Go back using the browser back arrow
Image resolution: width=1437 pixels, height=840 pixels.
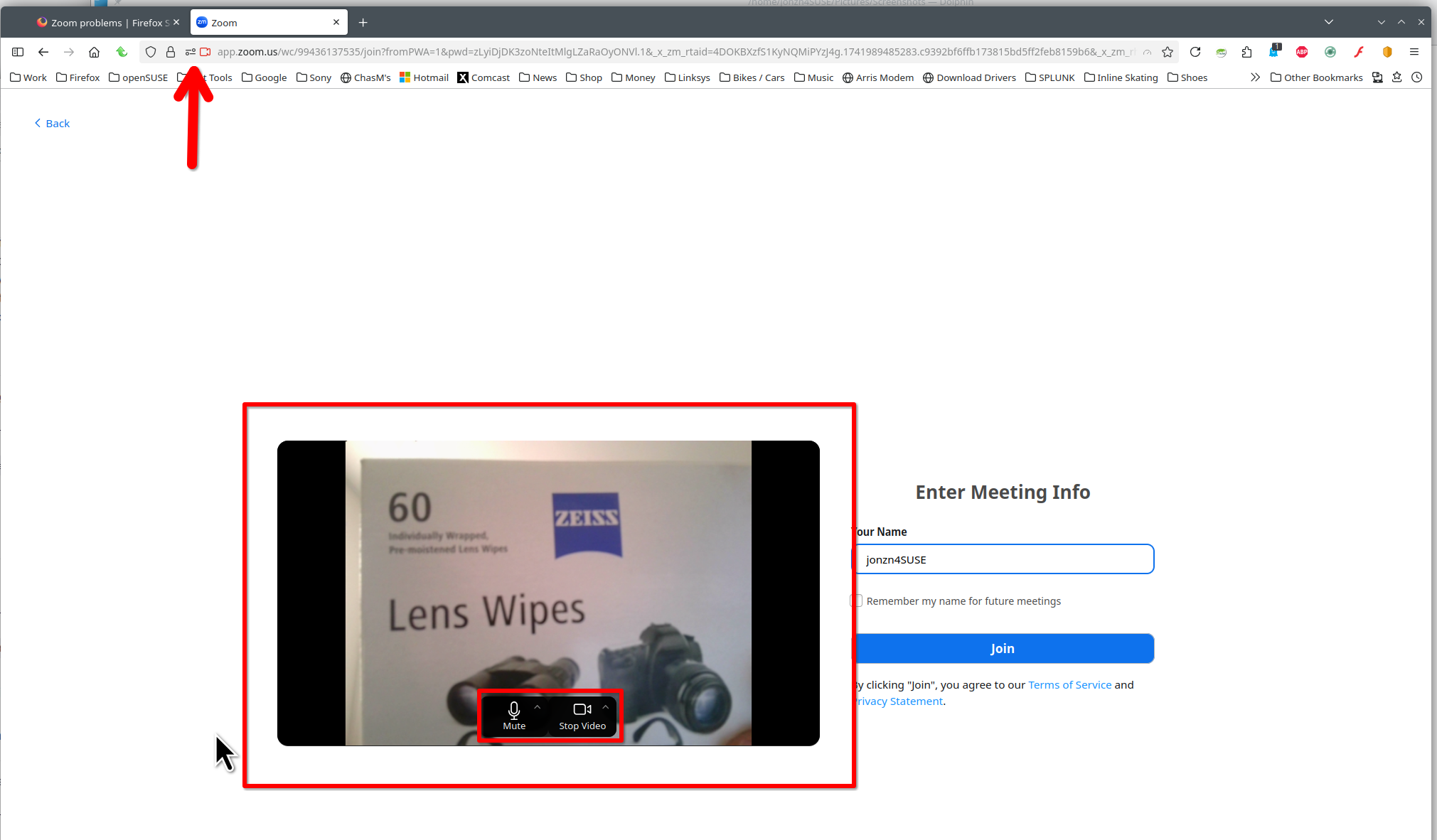[43, 52]
